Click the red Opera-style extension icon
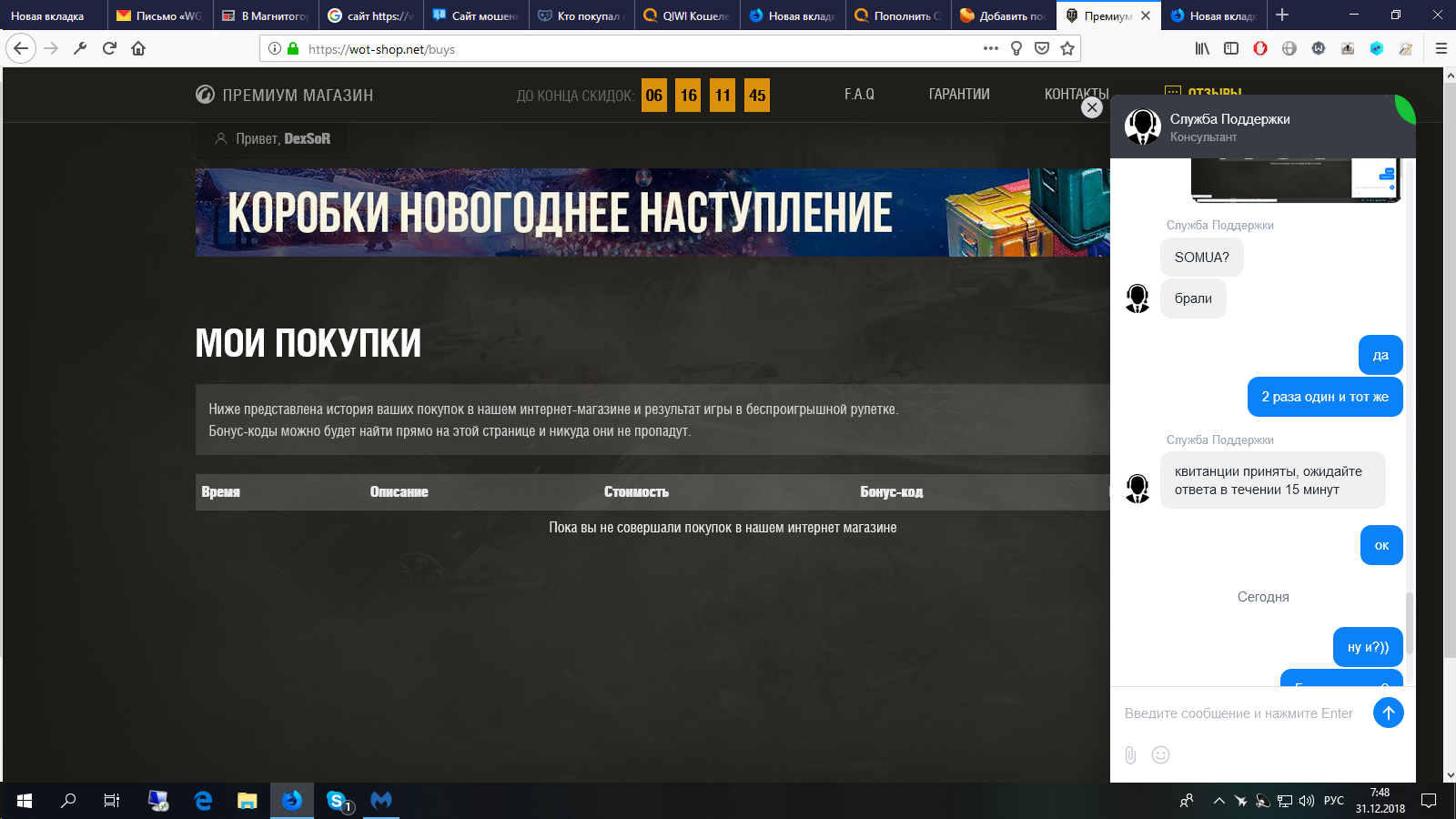The width and height of the screenshot is (1456, 819). click(x=1260, y=48)
